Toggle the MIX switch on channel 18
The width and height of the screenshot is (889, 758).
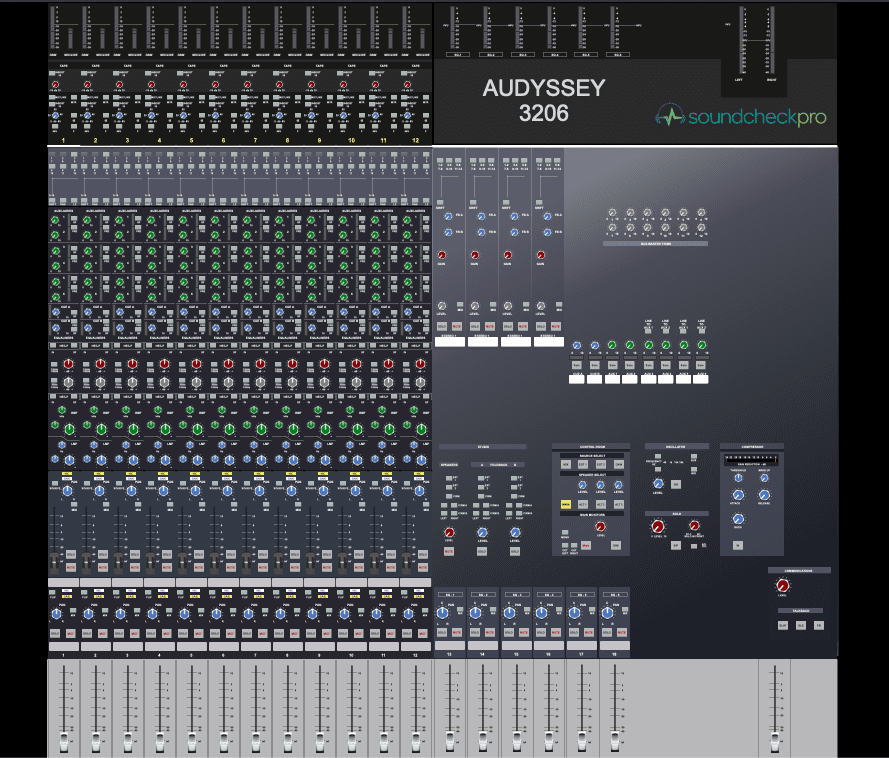point(623,610)
